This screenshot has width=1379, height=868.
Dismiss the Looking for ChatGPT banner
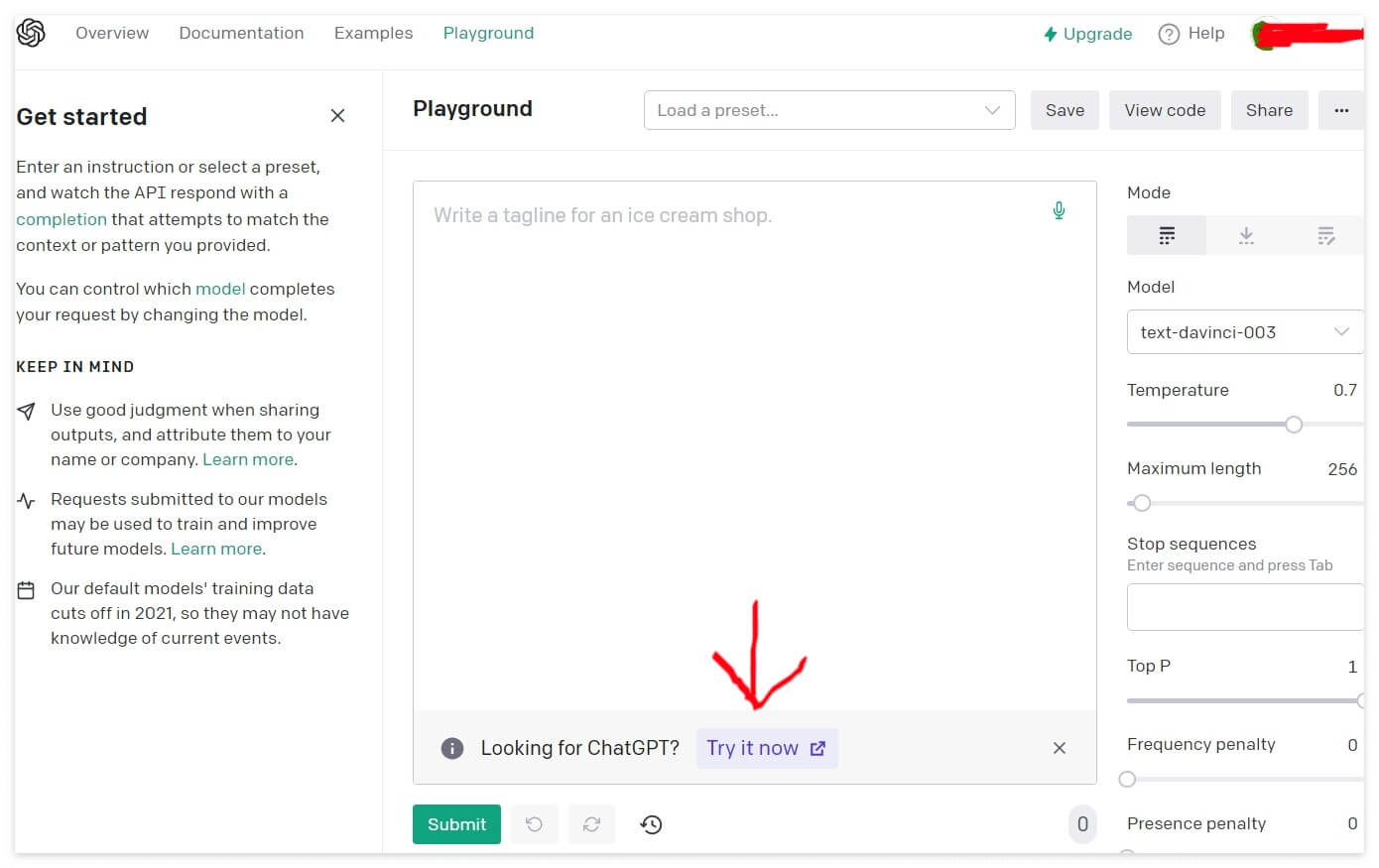click(x=1060, y=748)
